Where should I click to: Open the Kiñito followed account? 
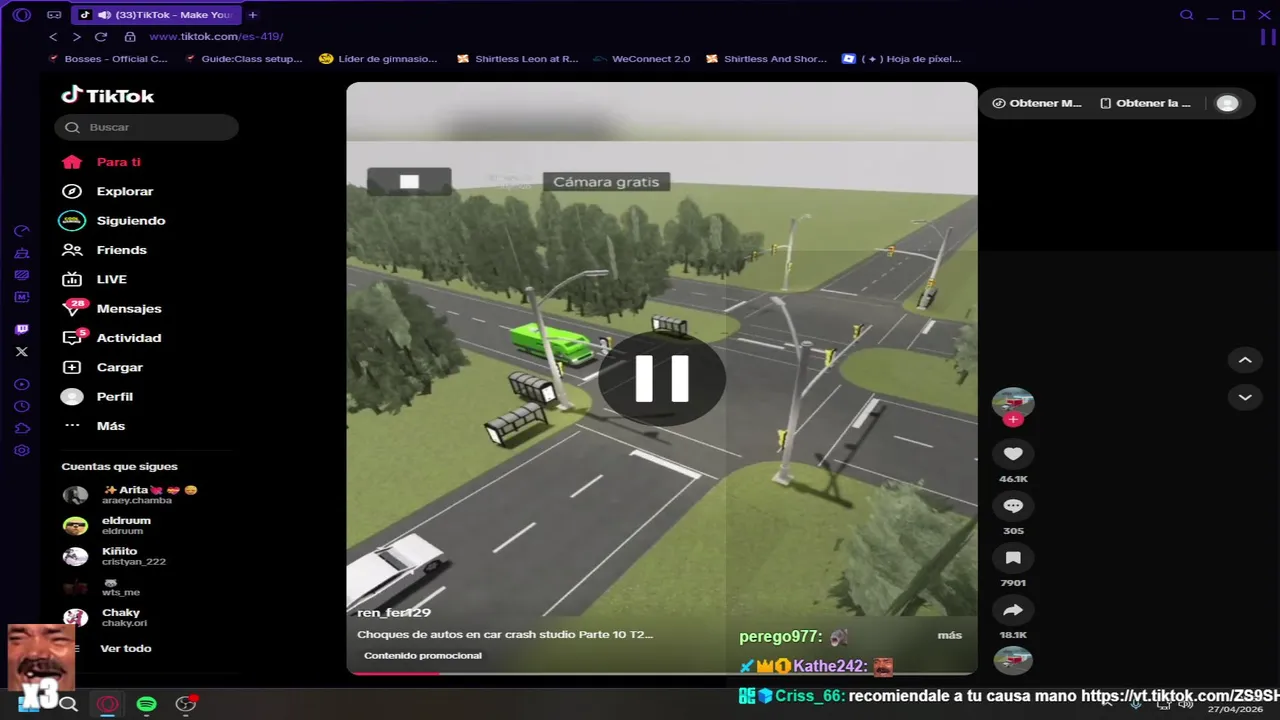[x=114, y=556]
